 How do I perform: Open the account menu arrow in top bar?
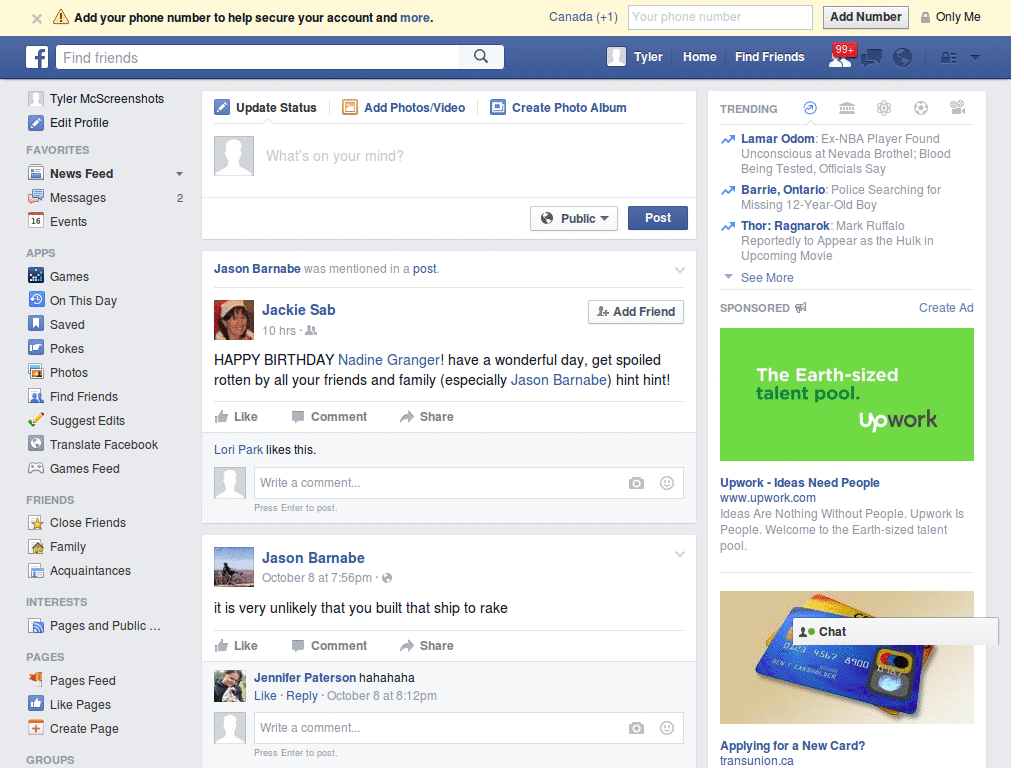pyautogui.click(x=975, y=57)
